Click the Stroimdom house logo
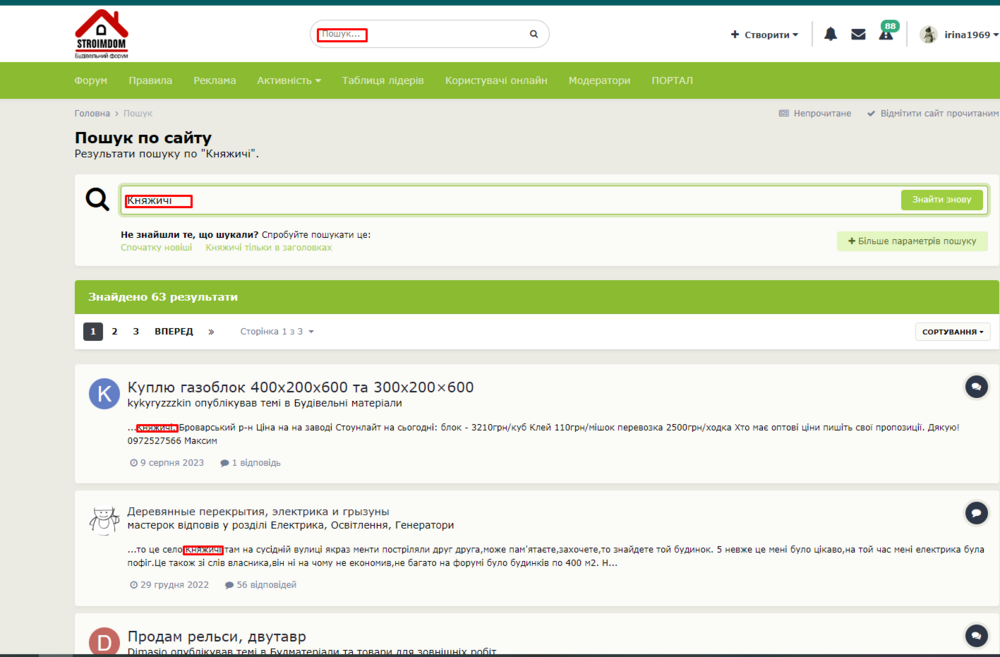1000x657 pixels. pyautogui.click(x=101, y=34)
